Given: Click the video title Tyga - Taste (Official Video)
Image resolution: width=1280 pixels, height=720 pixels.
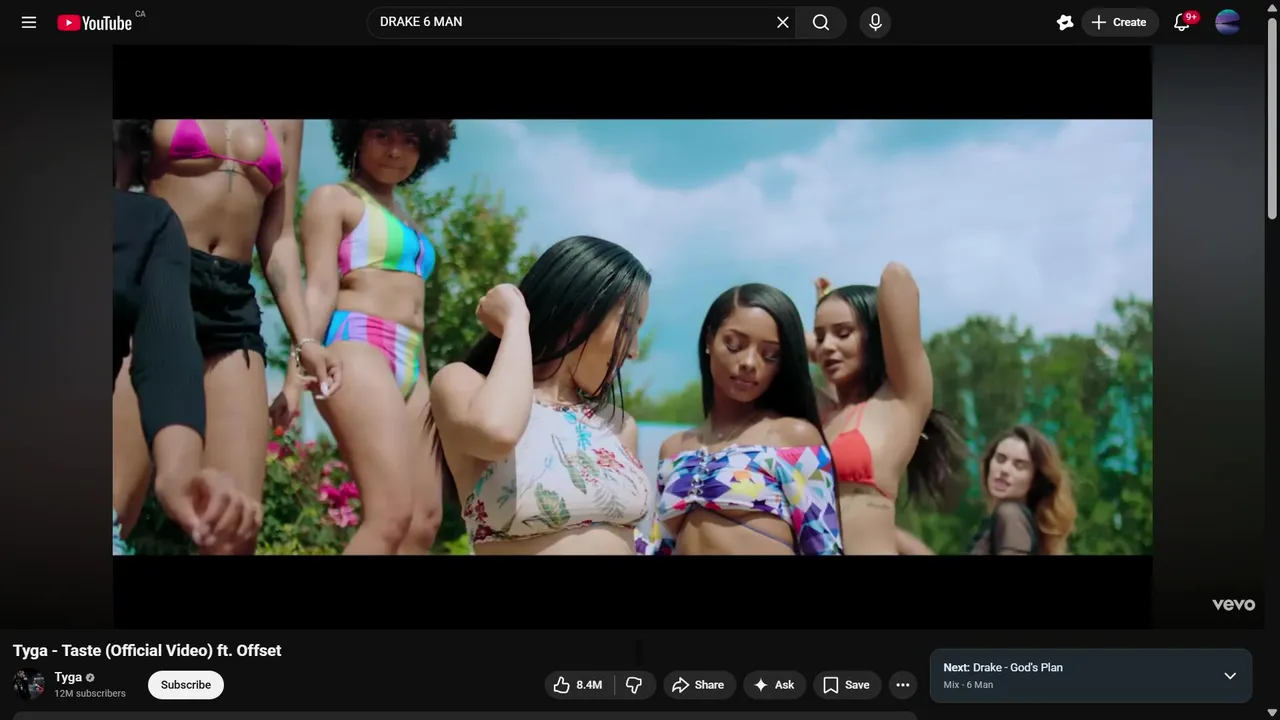Looking at the screenshot, I should point(147,651).
